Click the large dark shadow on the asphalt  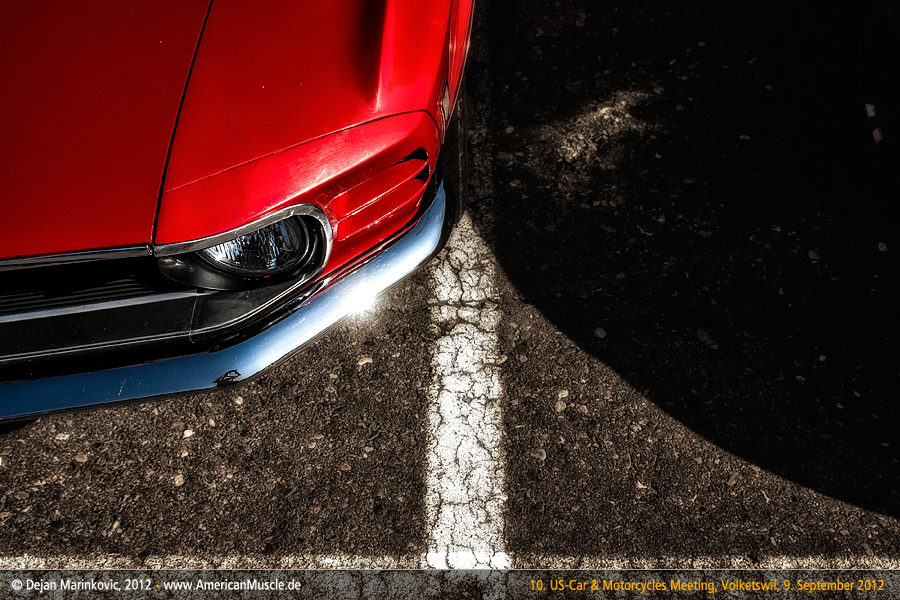(720, 300)
